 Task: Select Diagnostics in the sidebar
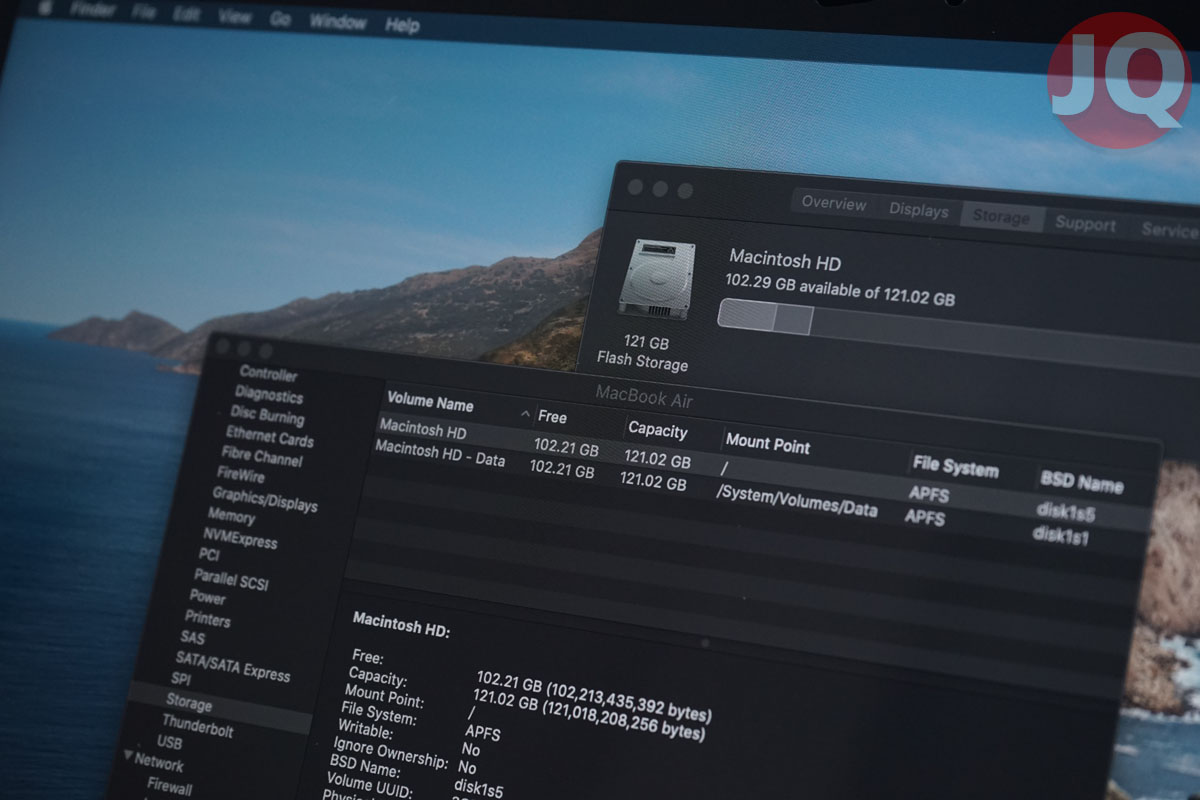(268, 395)
